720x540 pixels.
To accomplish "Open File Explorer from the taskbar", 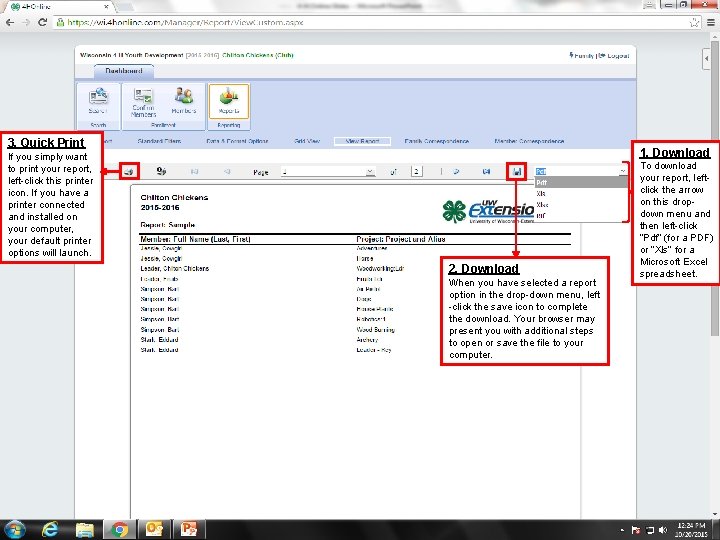I will [x=84, y=530].
